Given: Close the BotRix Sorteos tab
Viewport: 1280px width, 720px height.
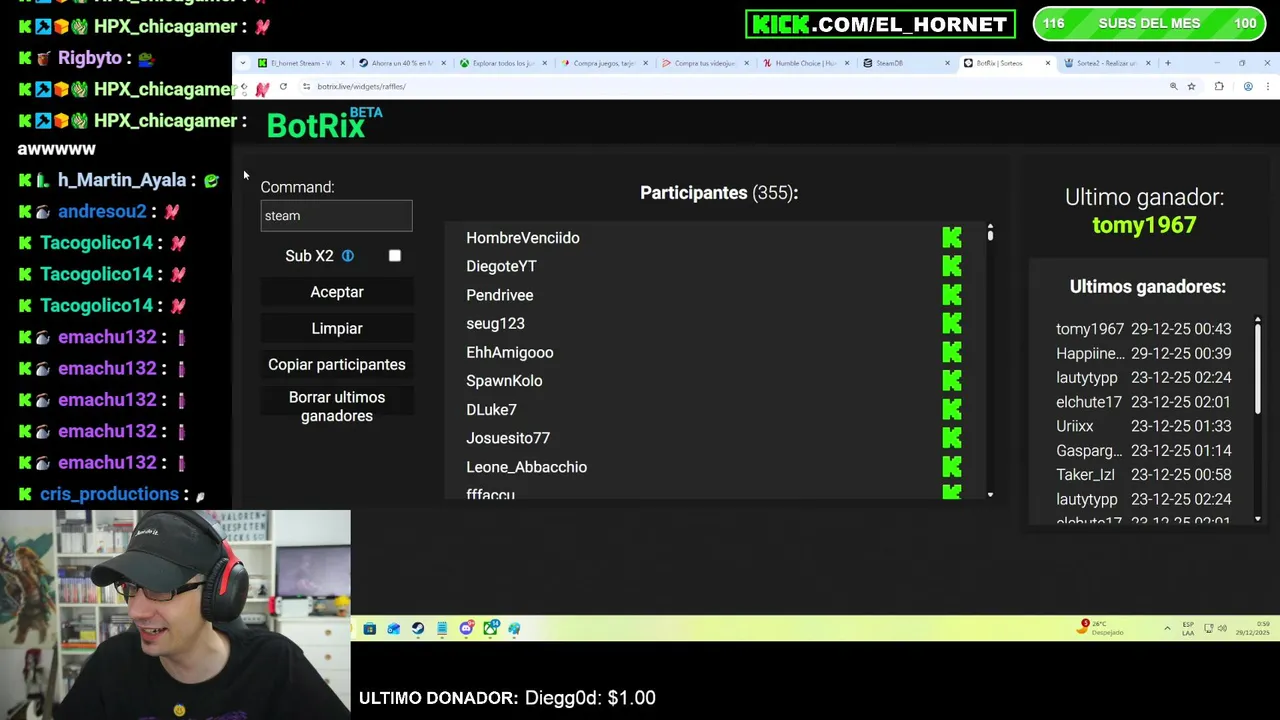Looking at the screenshot, I should coord(1047,63).
